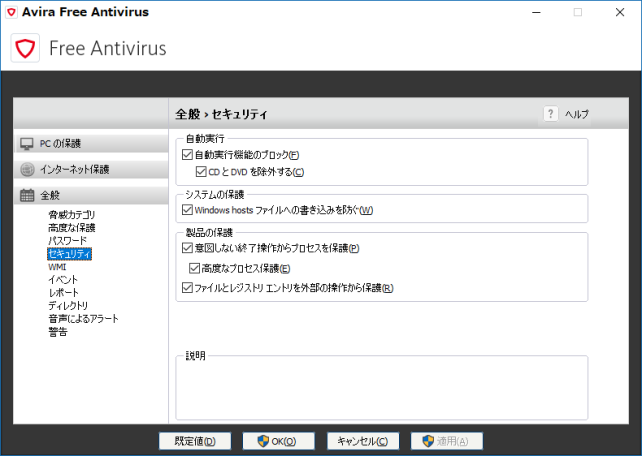
Task: Open 音声によるアラート settings
Action: [x=84, y=319]
